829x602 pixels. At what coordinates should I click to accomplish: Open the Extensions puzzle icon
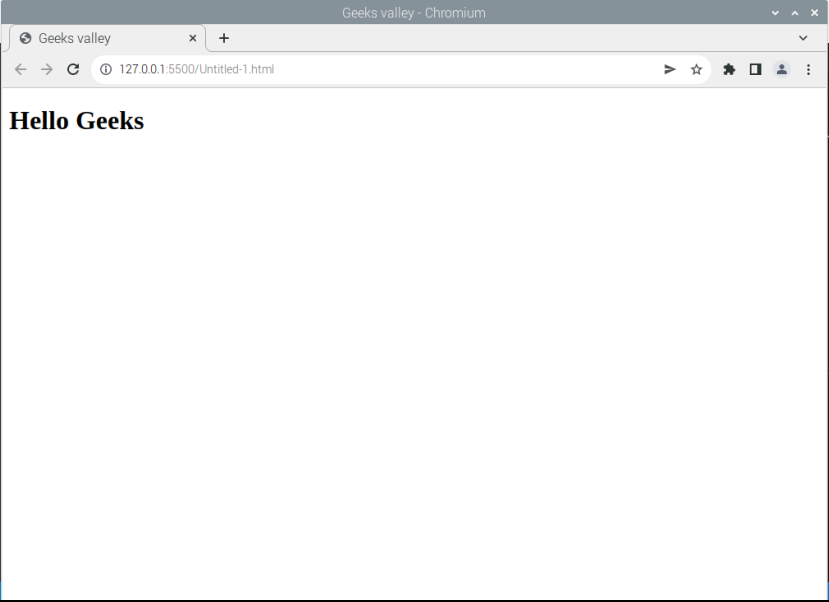tap(729, 69)
